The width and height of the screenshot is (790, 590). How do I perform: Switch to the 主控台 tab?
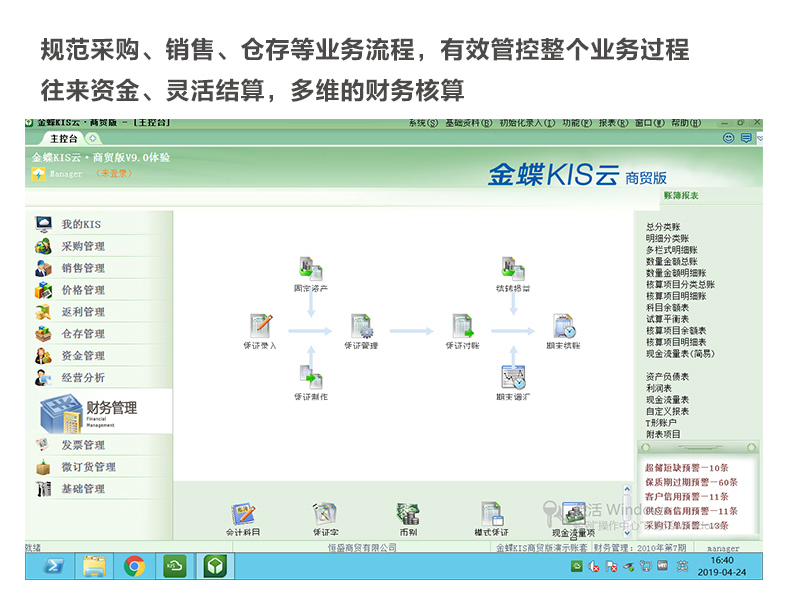pyautogui.click(x=64, y=138)
